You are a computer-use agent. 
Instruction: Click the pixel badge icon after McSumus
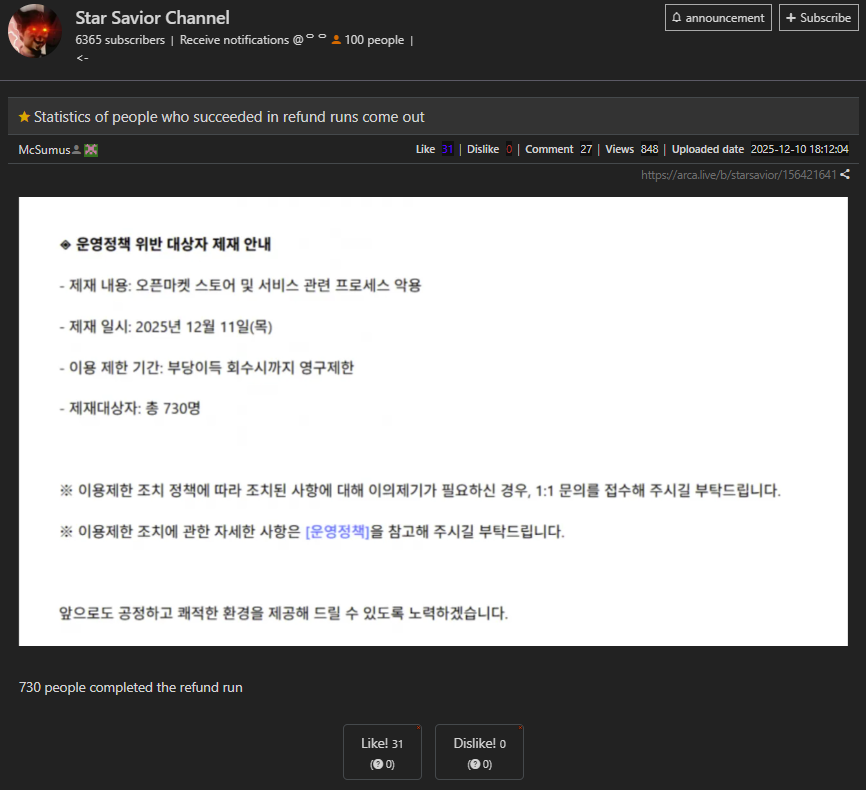tap(91, 150)
